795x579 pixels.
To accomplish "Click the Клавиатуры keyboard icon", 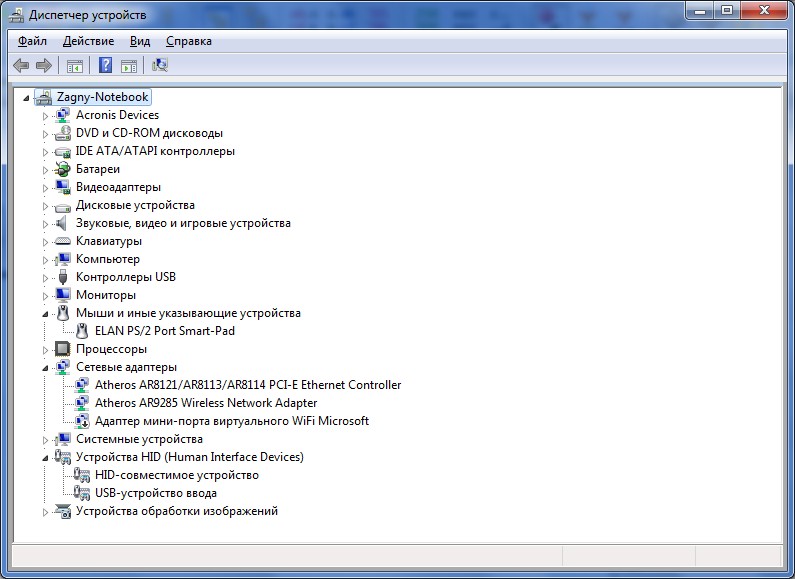I will point(62,241).
